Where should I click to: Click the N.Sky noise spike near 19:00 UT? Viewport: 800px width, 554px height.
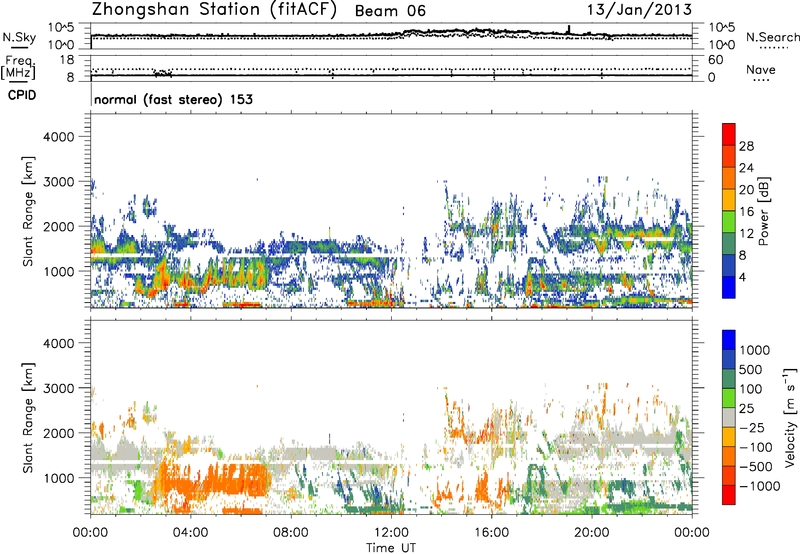click(x=569, y=30)
